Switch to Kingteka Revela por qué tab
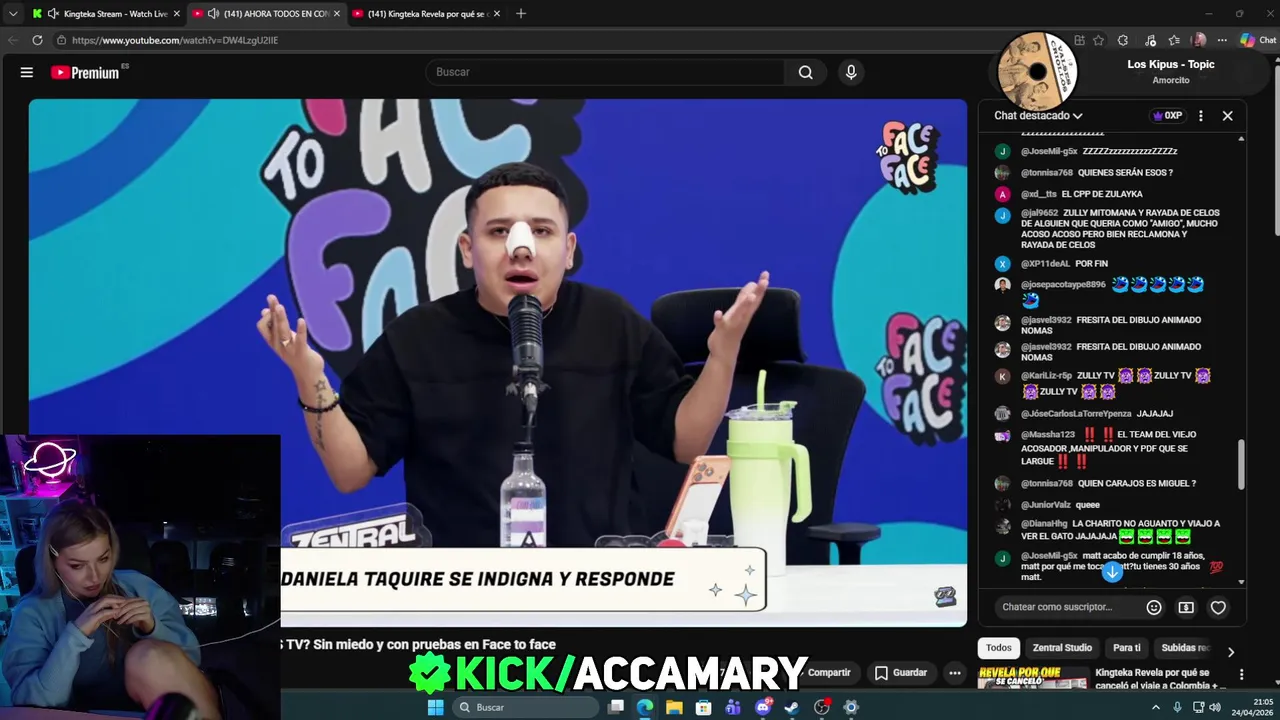1280x720 pixels. [x=427, y=14]
